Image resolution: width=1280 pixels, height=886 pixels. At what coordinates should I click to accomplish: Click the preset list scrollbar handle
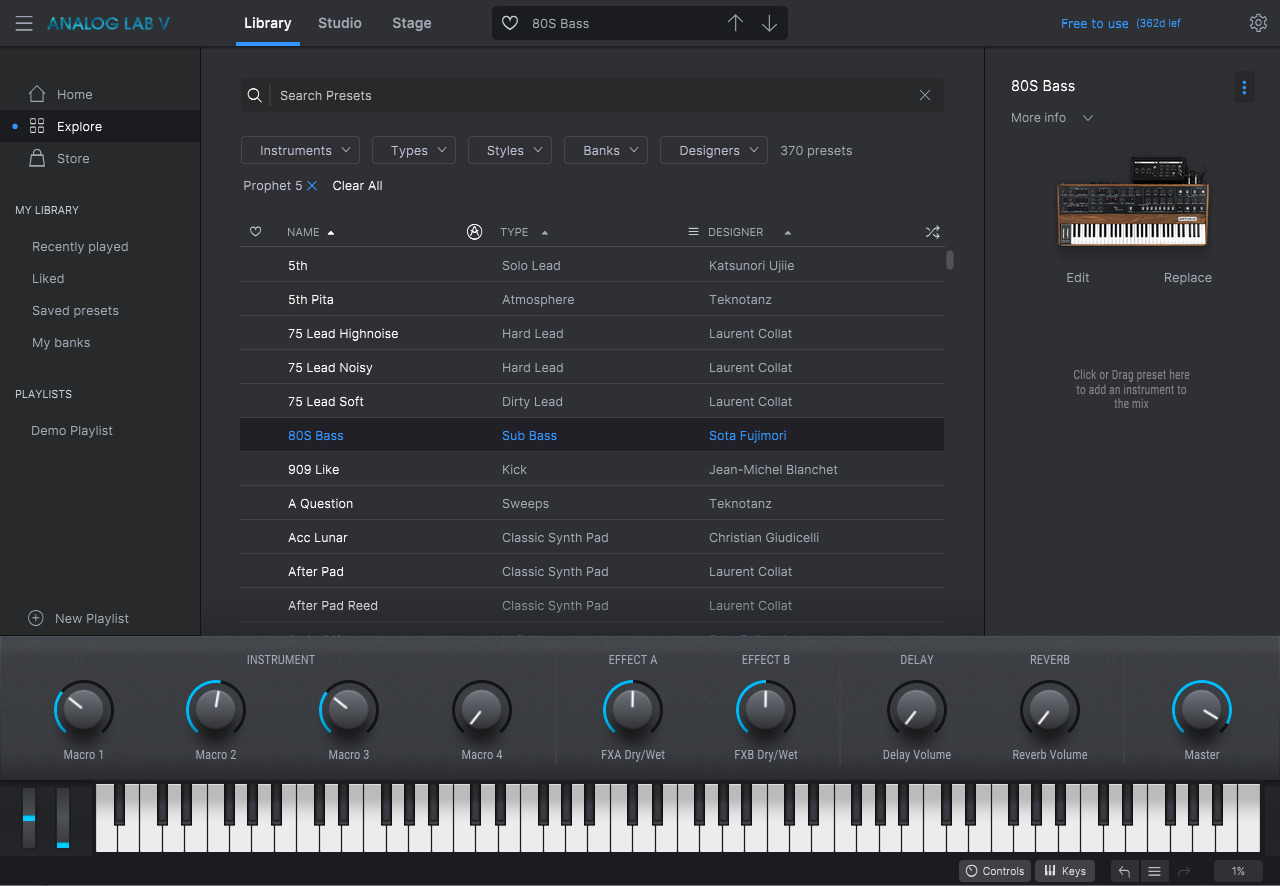[x=950, y=260]
